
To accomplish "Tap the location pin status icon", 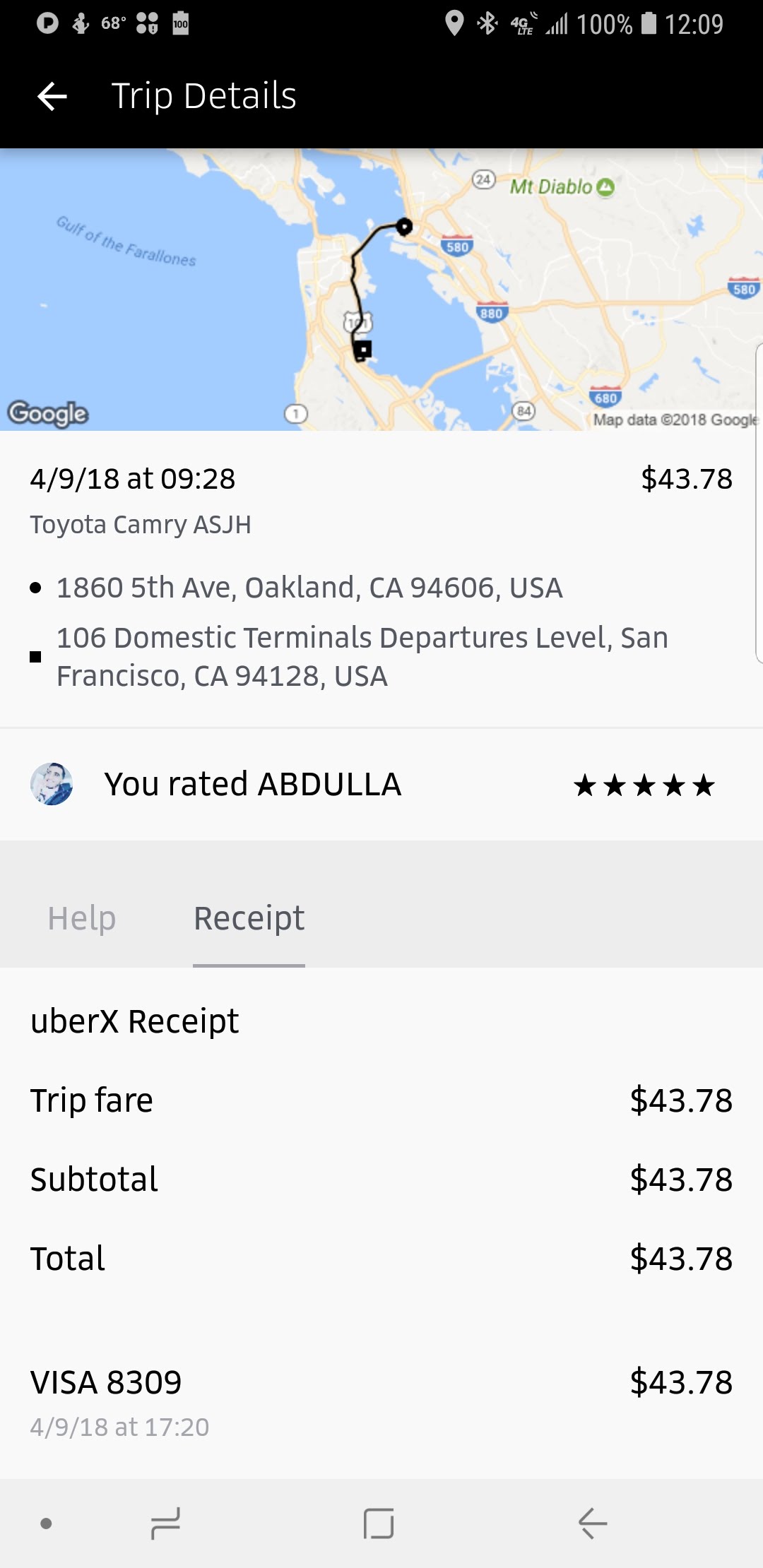I will [x=454, y=24].
